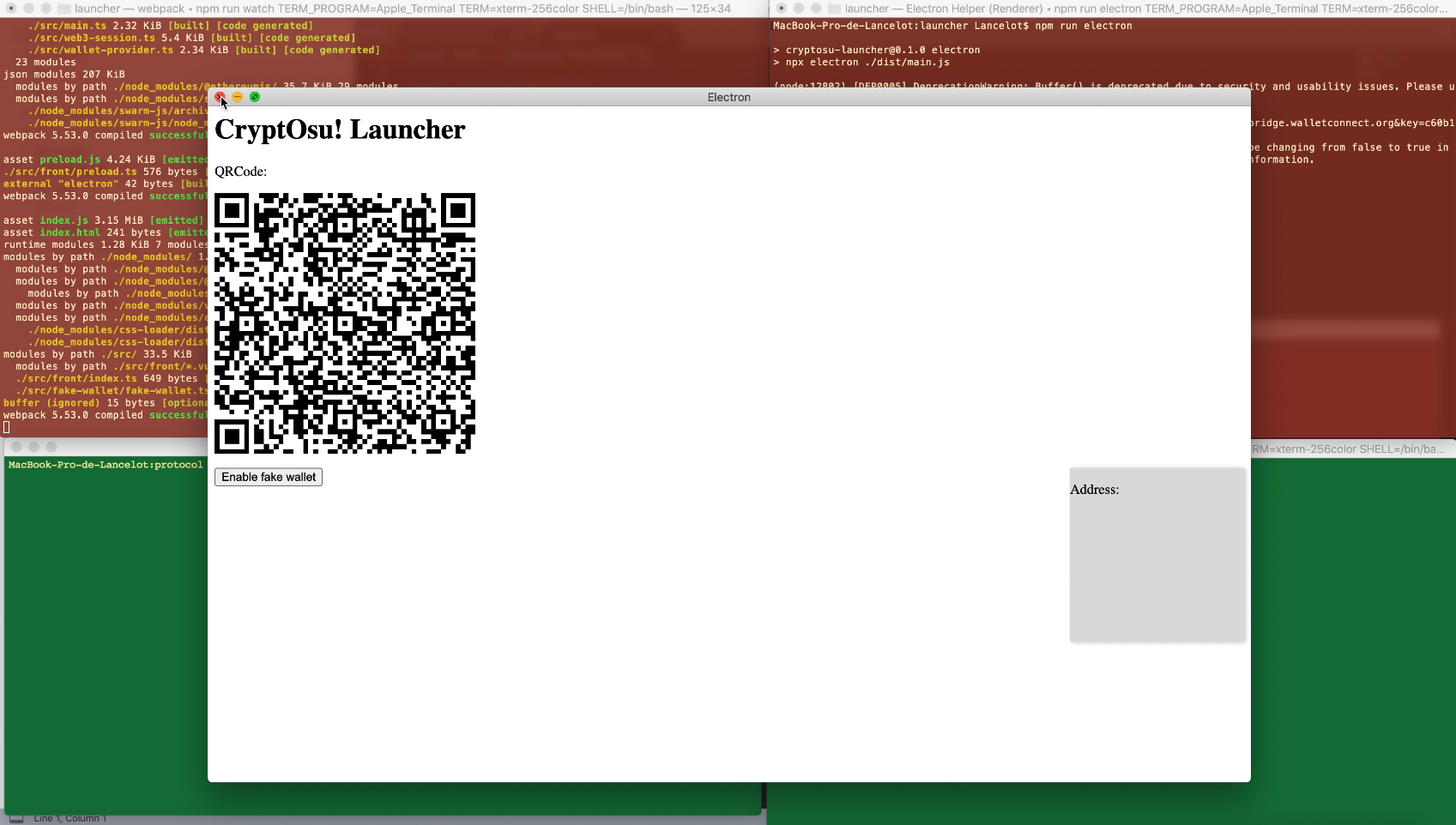
Task: Click the 'asset index.html 241 bytes' line
Action: 105,232
